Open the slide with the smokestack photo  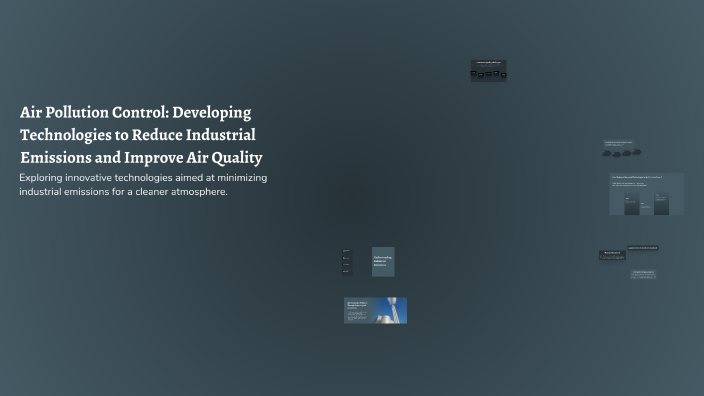point(375,310)
